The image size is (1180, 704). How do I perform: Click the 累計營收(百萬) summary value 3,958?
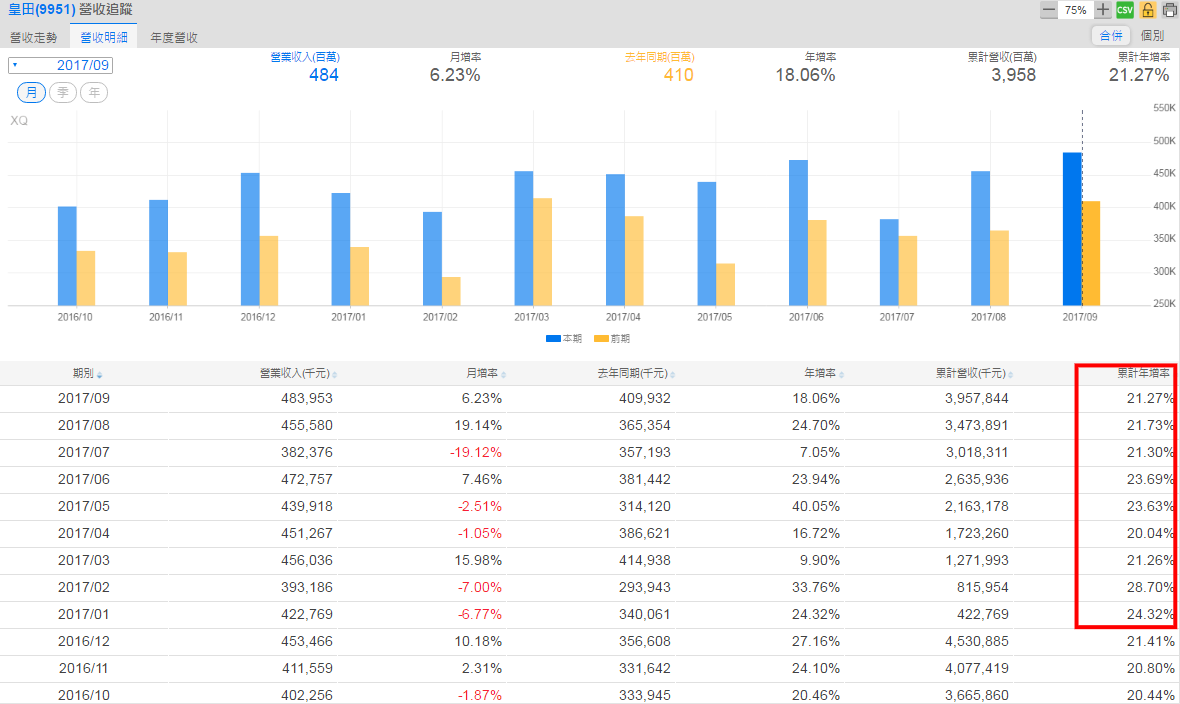[1014, 75]
